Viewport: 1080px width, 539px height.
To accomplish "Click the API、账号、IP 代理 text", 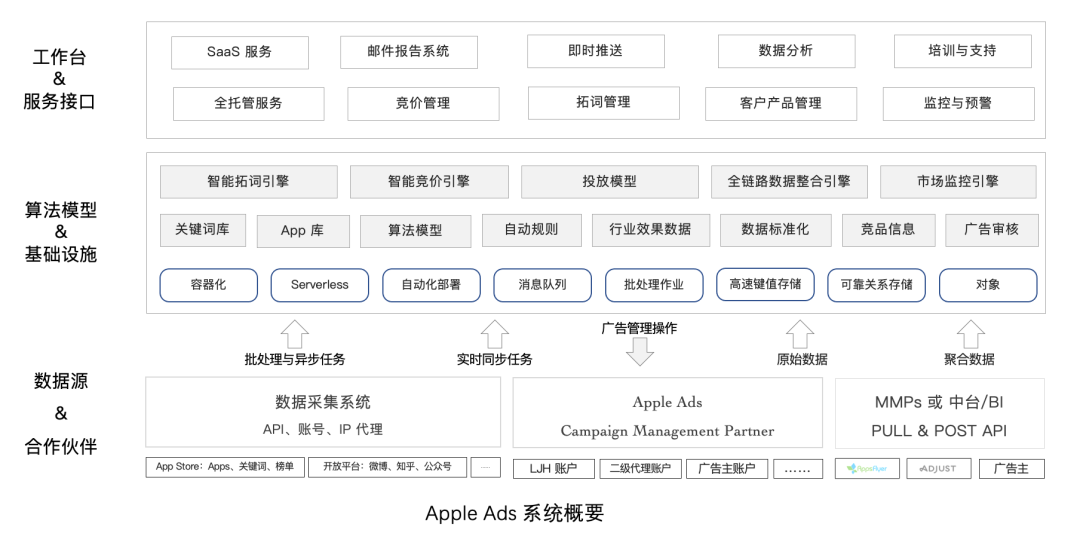I will (x=323, y=430).
